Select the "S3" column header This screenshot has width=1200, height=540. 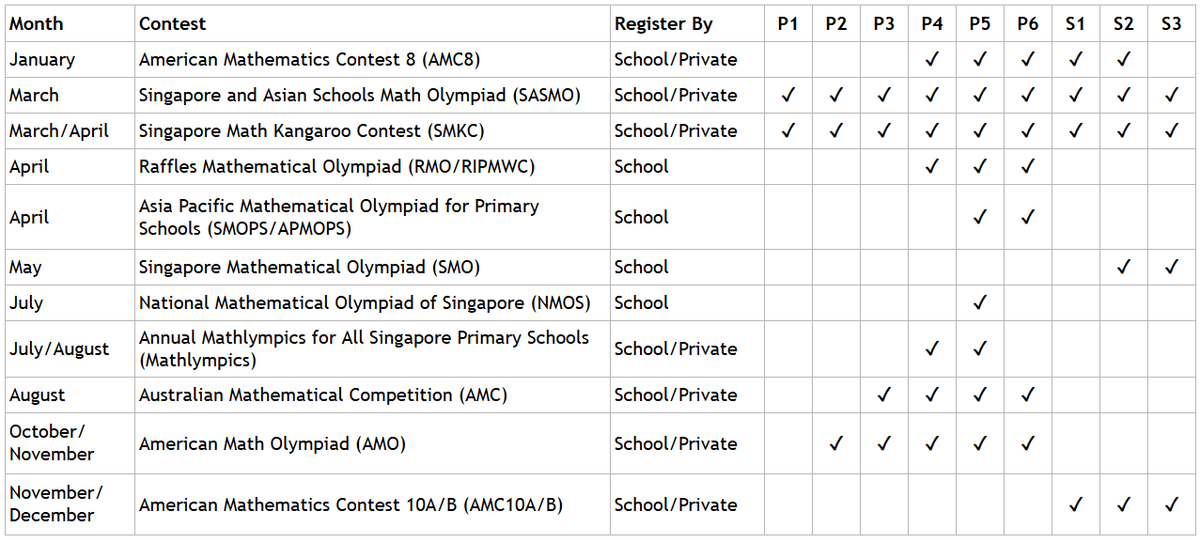1171,24
